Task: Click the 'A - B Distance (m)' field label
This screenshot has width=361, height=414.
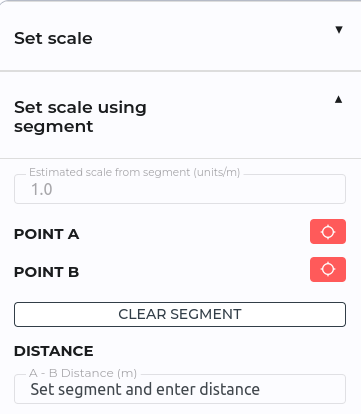Action: click(x=83, y=373)
